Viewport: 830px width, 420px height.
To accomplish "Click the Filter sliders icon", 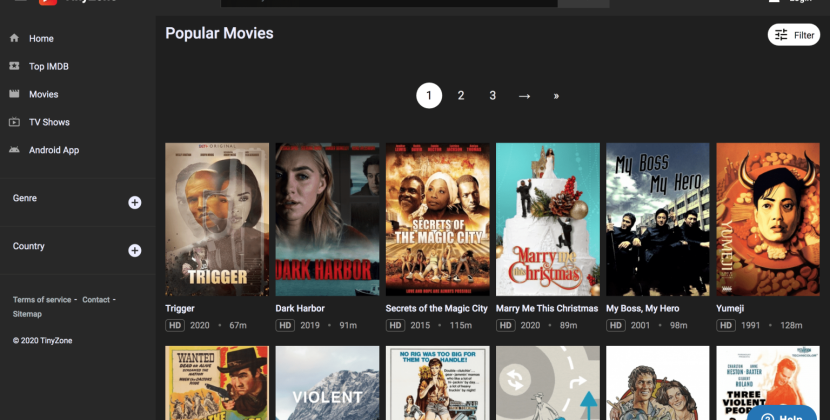I will [x=781, y=35].
